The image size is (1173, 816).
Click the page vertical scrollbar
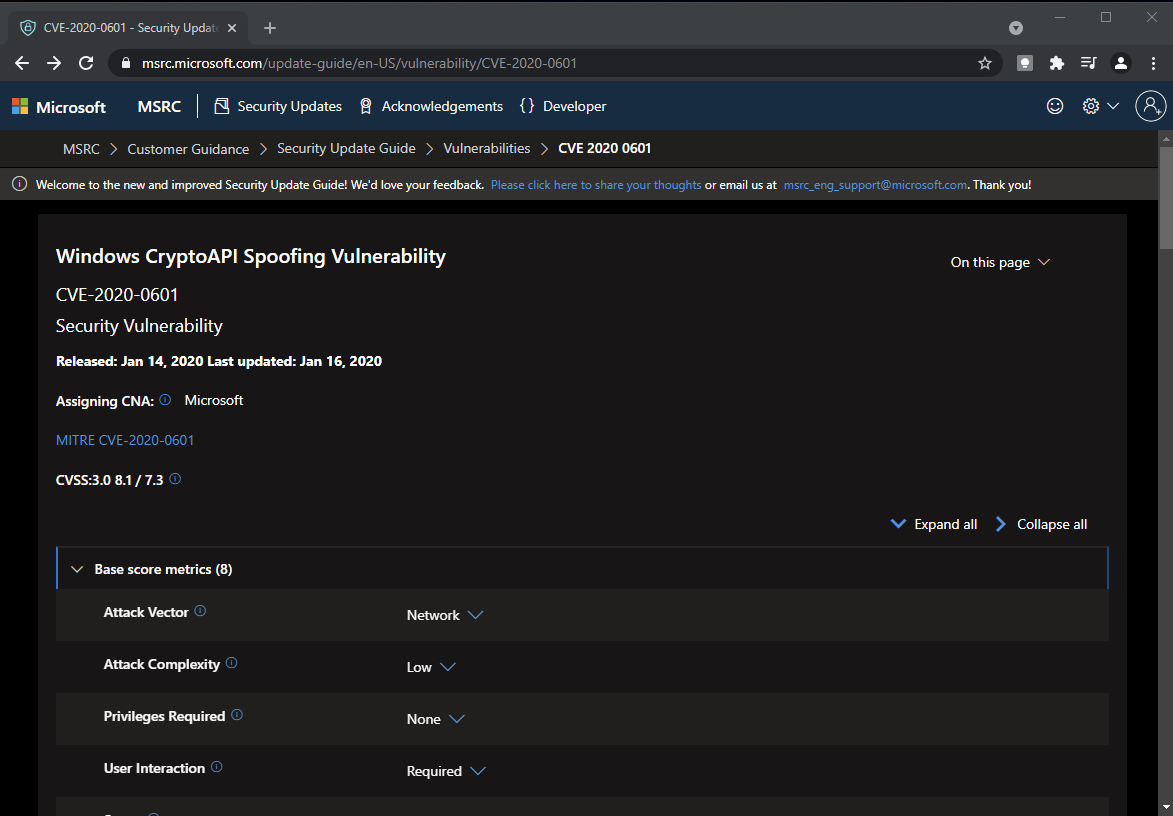click(1166, 198)
